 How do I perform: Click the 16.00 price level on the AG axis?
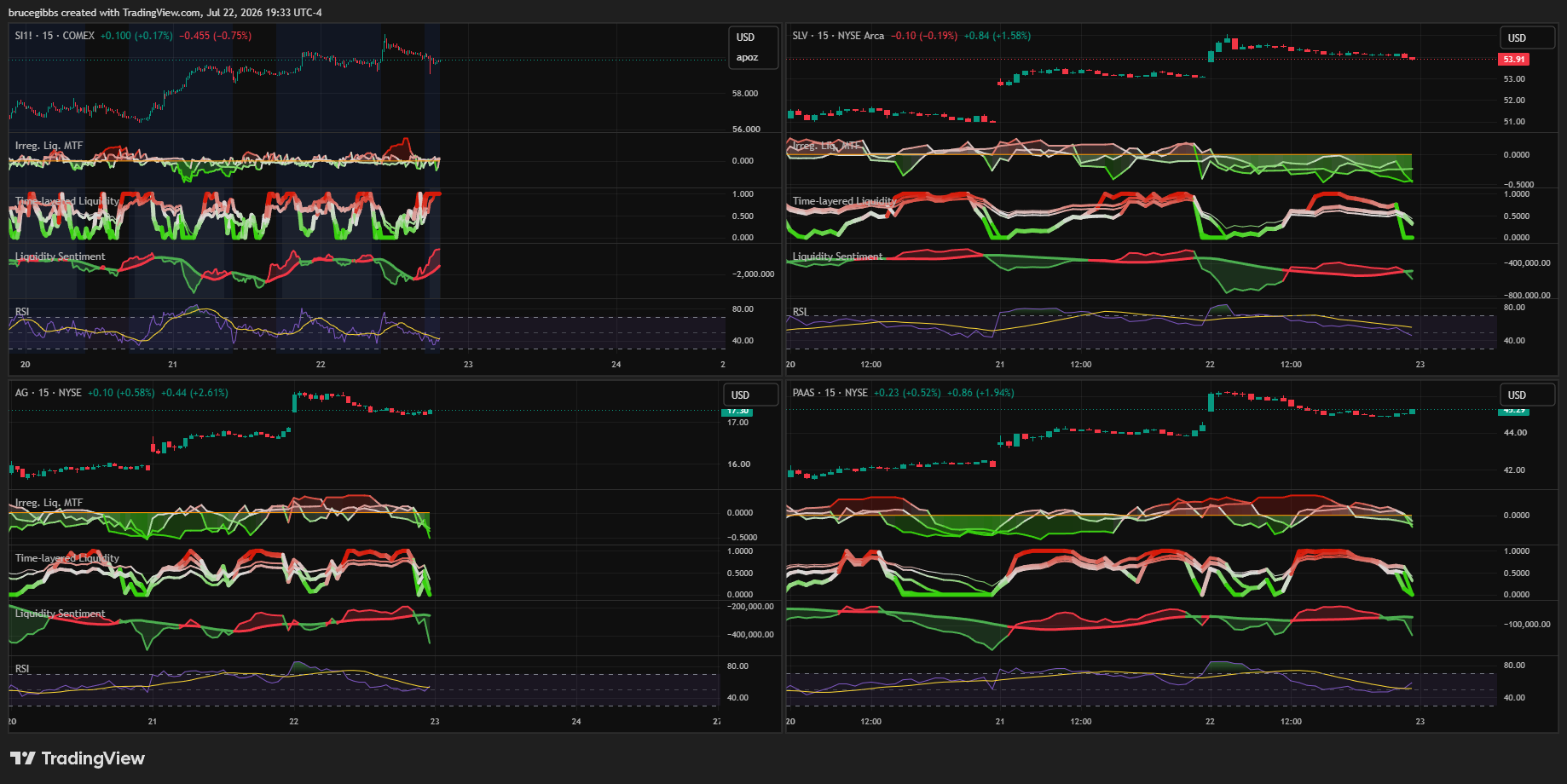(x=738, y=464)
